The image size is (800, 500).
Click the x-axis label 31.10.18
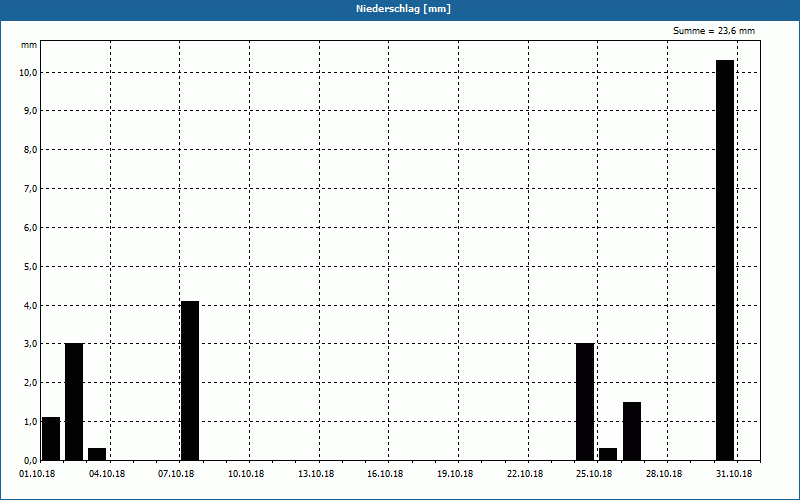pos(734,474)
